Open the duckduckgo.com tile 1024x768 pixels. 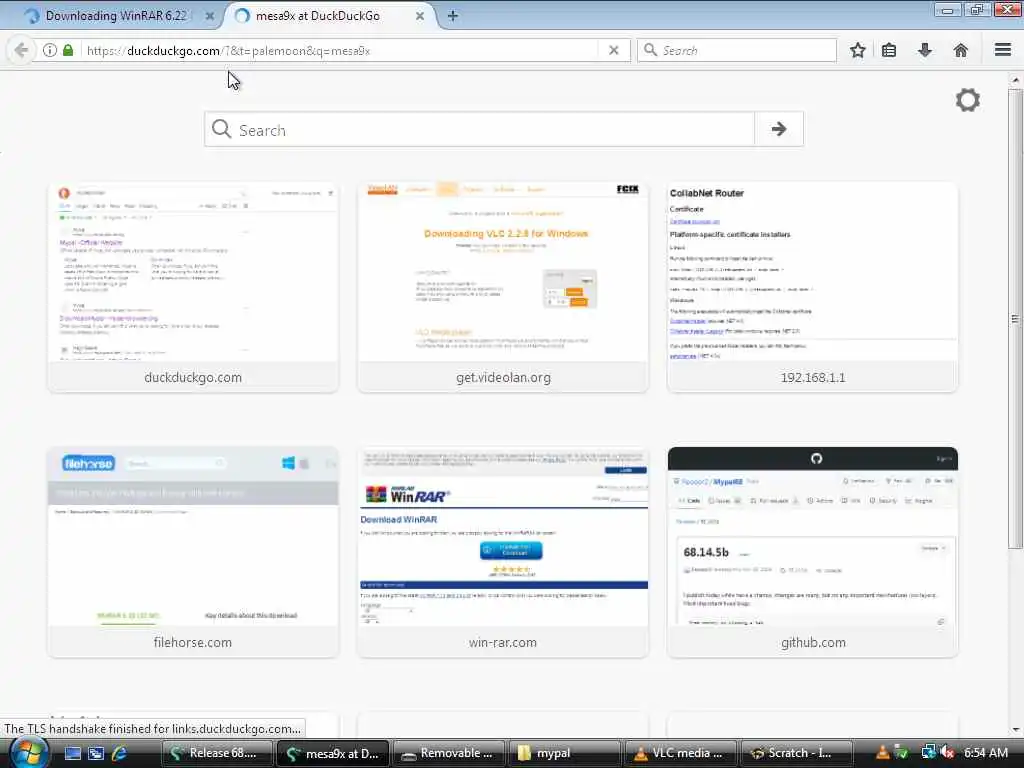click(193, 287)
